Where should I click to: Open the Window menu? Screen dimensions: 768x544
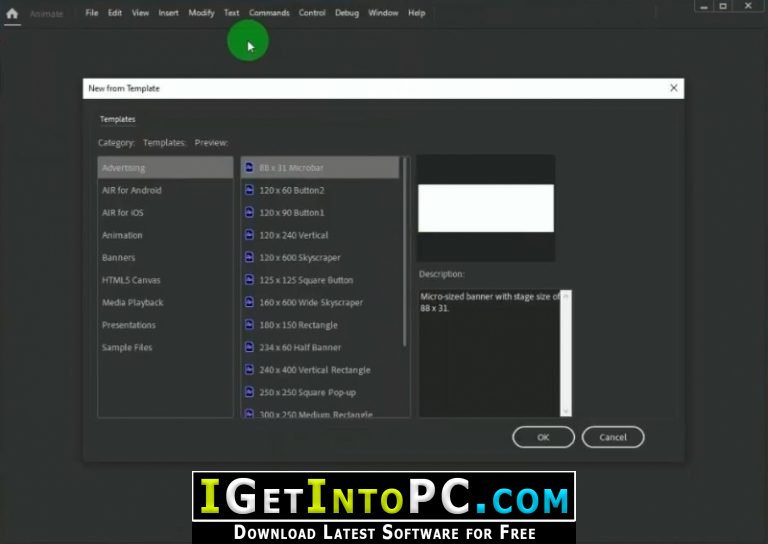(383, 13)
